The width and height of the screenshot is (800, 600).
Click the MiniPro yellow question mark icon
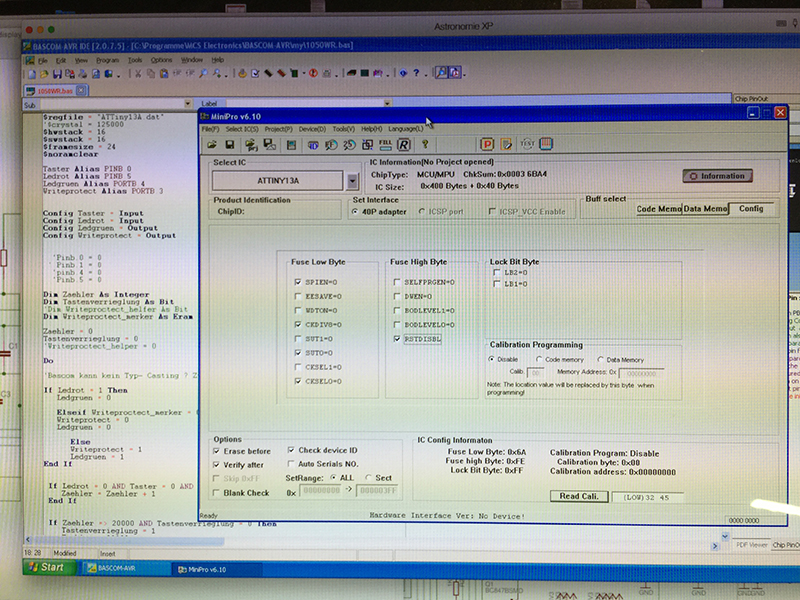tap(425, 145)
